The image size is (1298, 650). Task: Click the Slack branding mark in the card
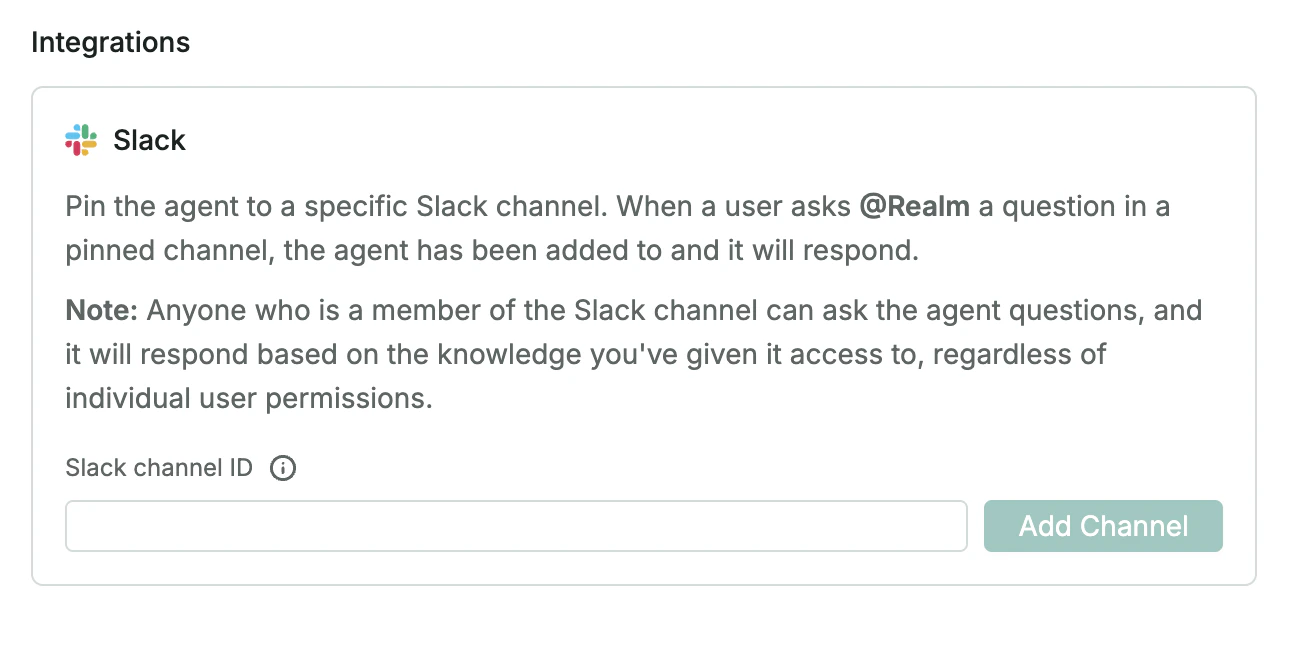coord(80,139)
